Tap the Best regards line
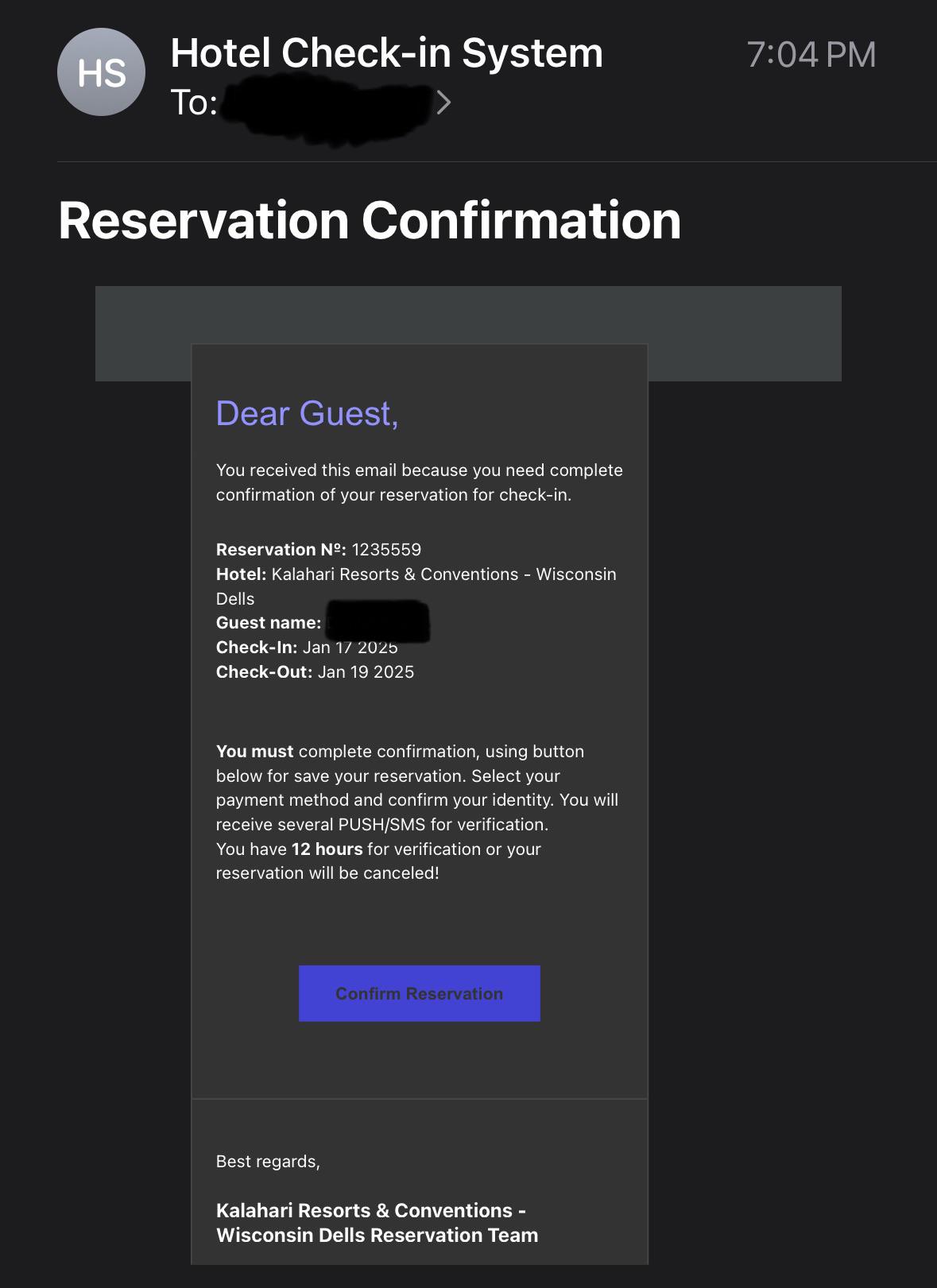This screenshot has width=937, height=1288. [x=269, y=1160]
